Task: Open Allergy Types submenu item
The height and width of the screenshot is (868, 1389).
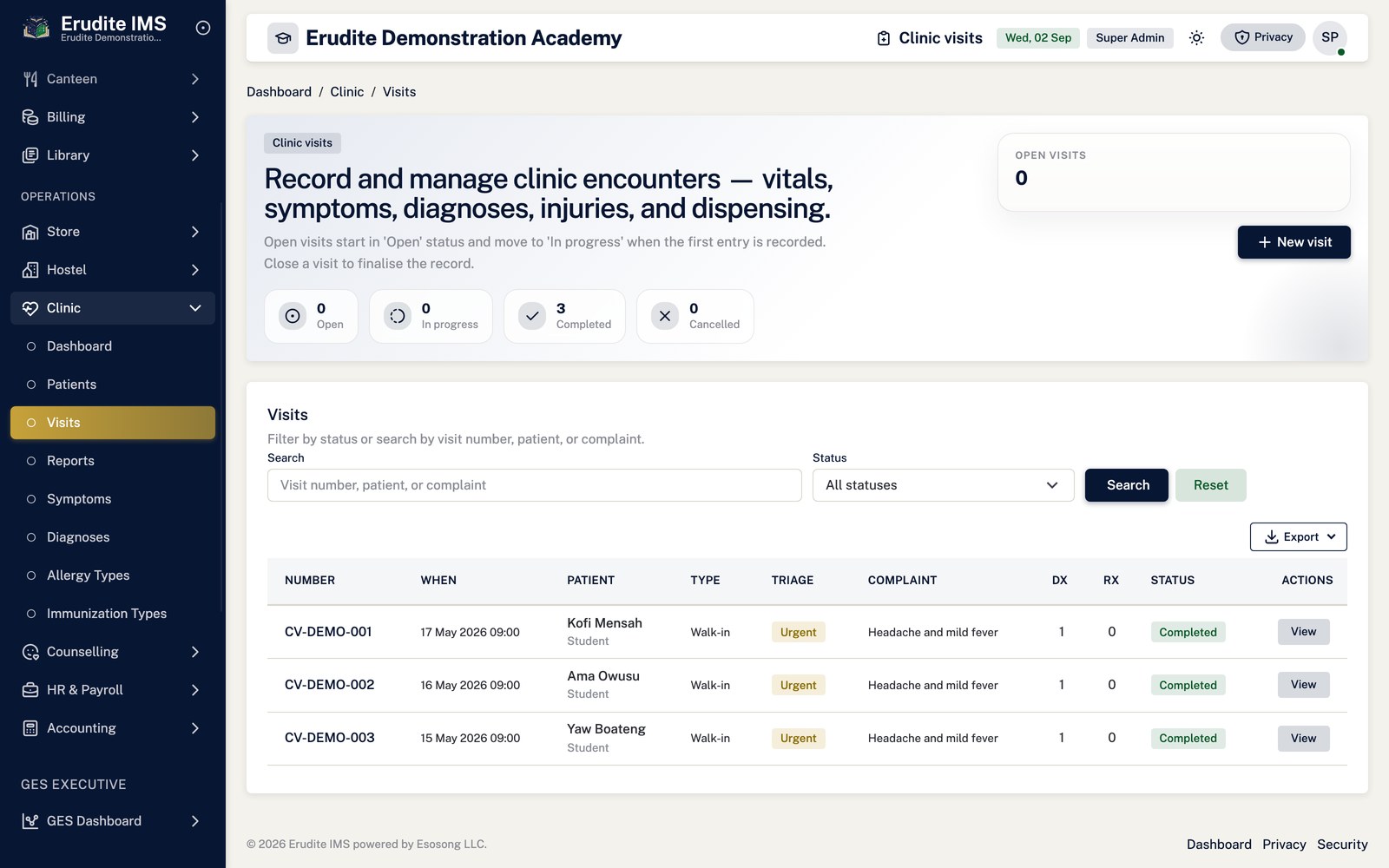Action: 113,575
